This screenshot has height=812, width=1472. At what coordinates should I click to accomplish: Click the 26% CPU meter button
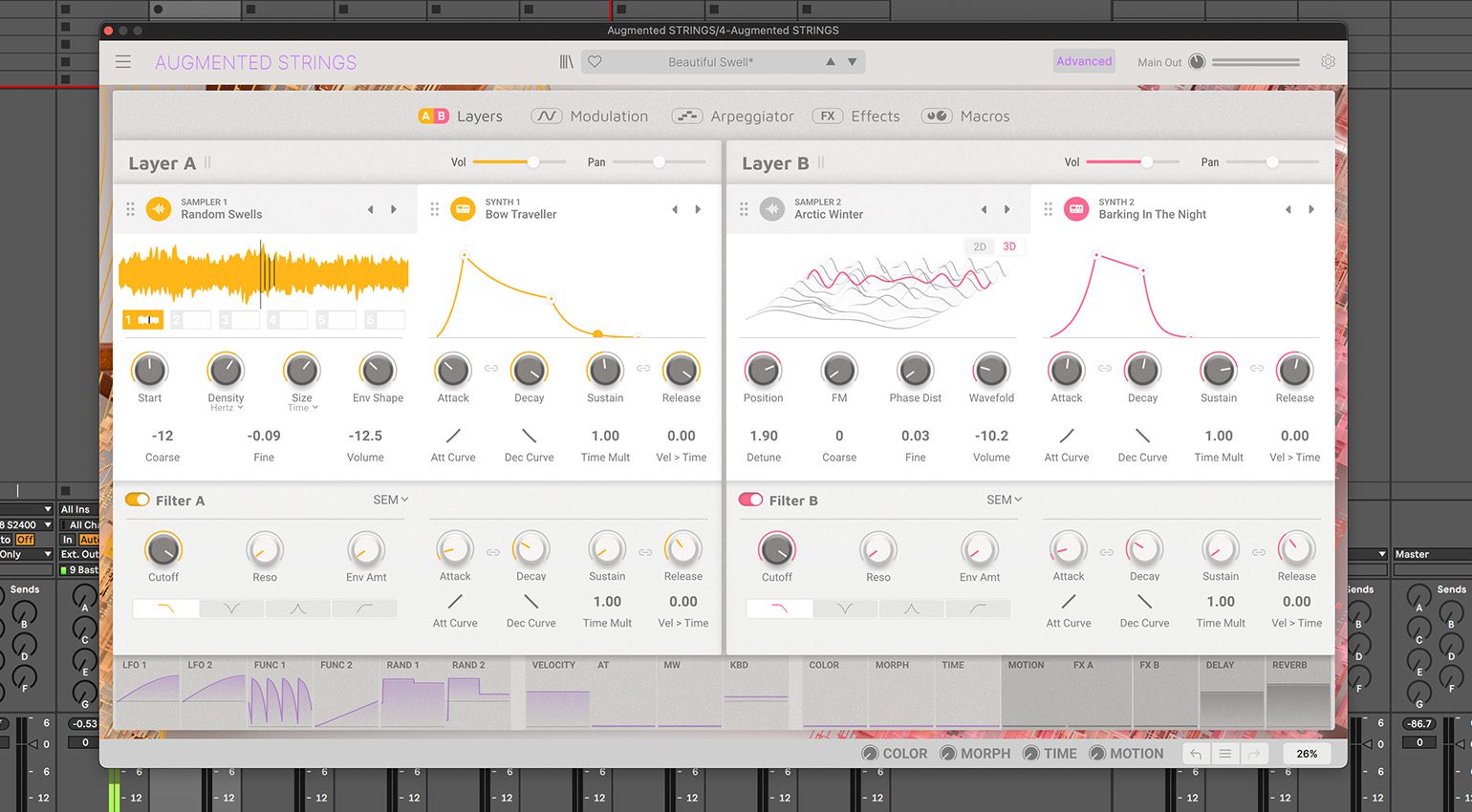click(x=1307, y=754)
